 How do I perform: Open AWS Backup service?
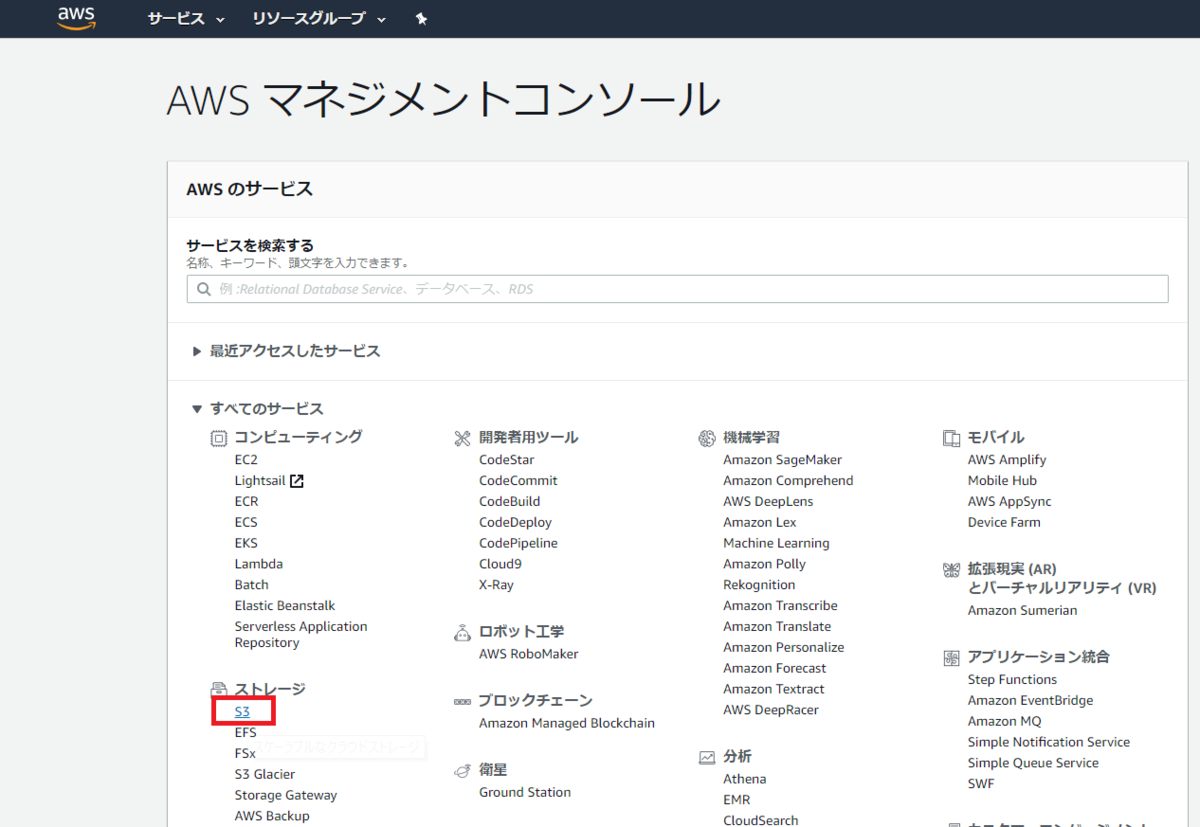272,817
